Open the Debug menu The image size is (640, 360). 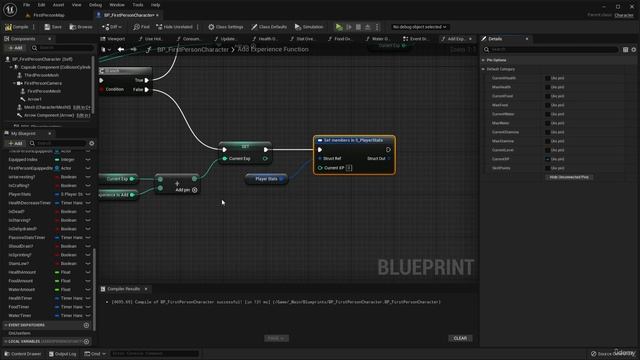95,5
